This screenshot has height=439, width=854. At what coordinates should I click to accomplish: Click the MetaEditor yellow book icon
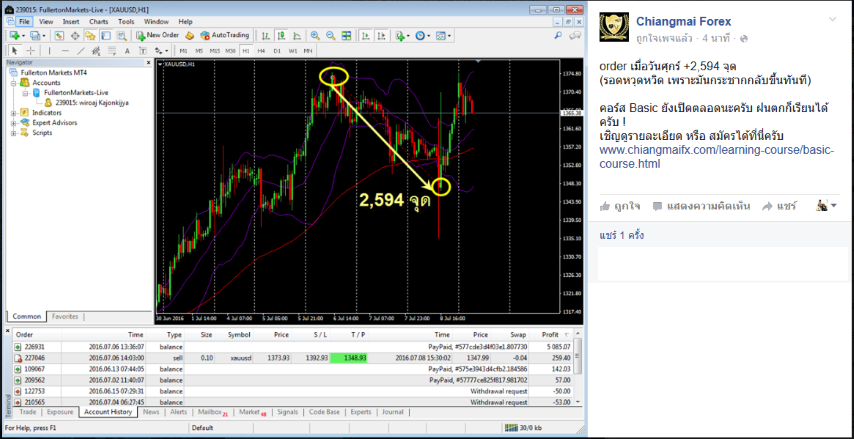point(190,35)
